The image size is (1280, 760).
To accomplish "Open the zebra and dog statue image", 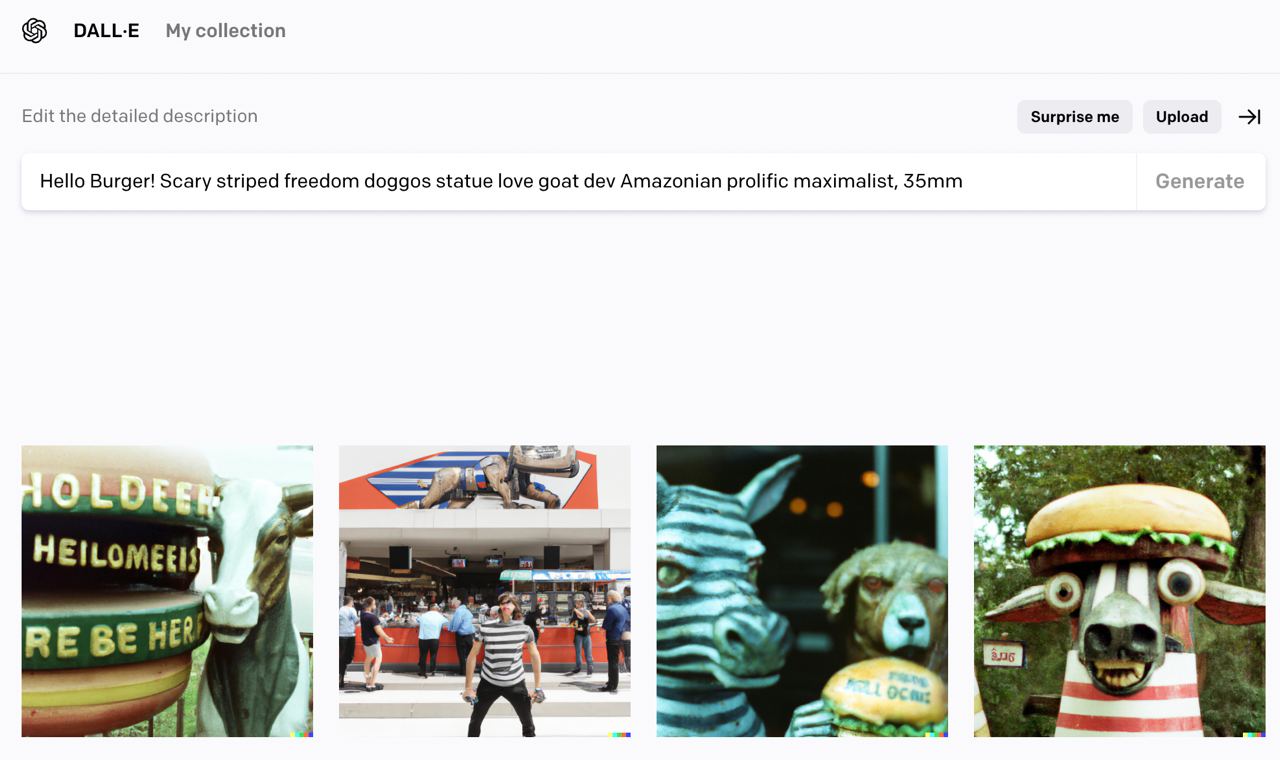I will coord(802,591).
